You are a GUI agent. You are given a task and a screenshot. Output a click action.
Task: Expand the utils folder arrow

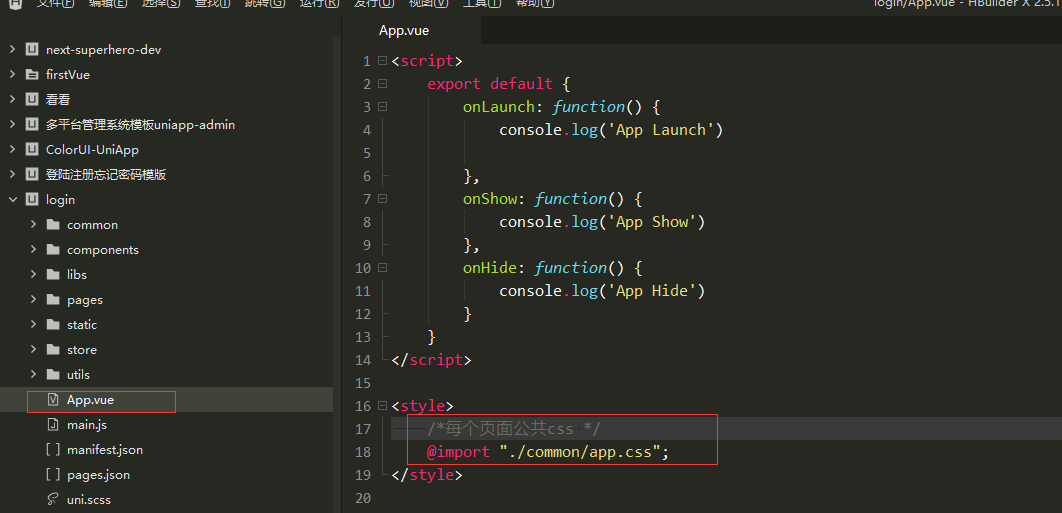point(33,374)
